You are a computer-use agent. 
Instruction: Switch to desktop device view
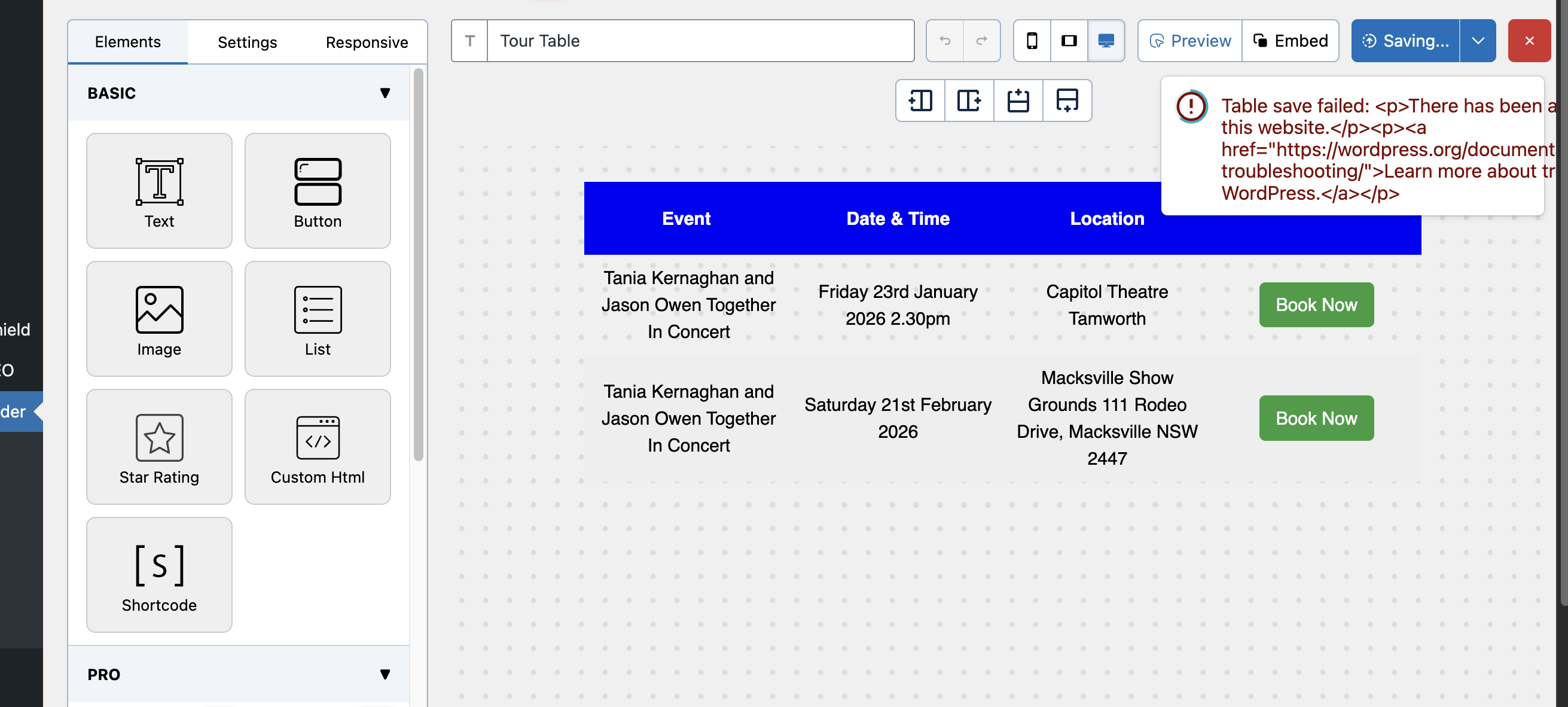[x=1106, y=41]
